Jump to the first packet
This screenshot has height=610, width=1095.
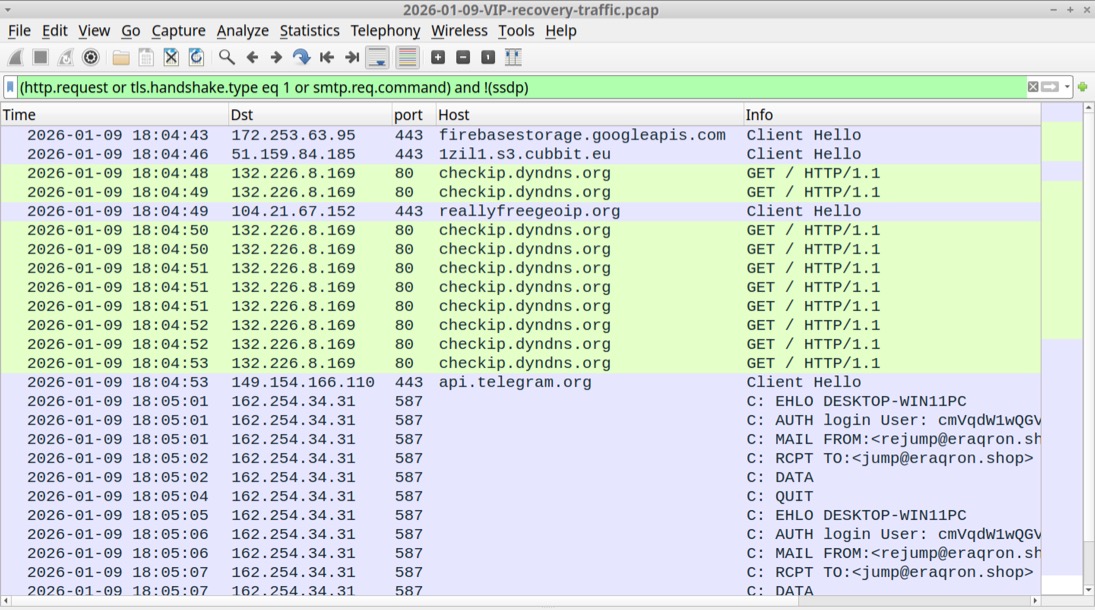[x=327, y=58]
